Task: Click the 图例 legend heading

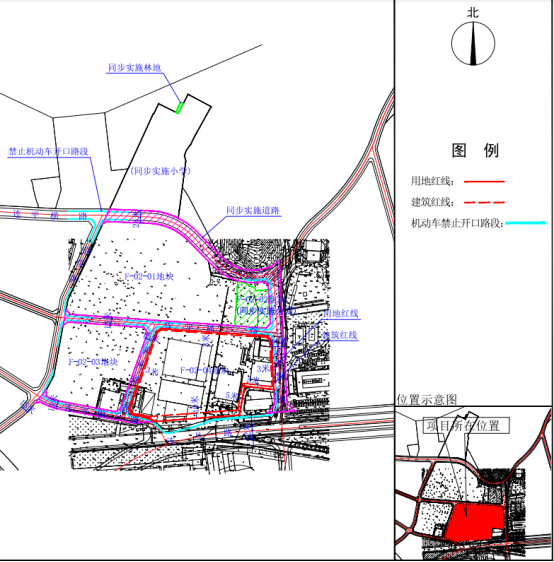Action: (x=475, y=151)
